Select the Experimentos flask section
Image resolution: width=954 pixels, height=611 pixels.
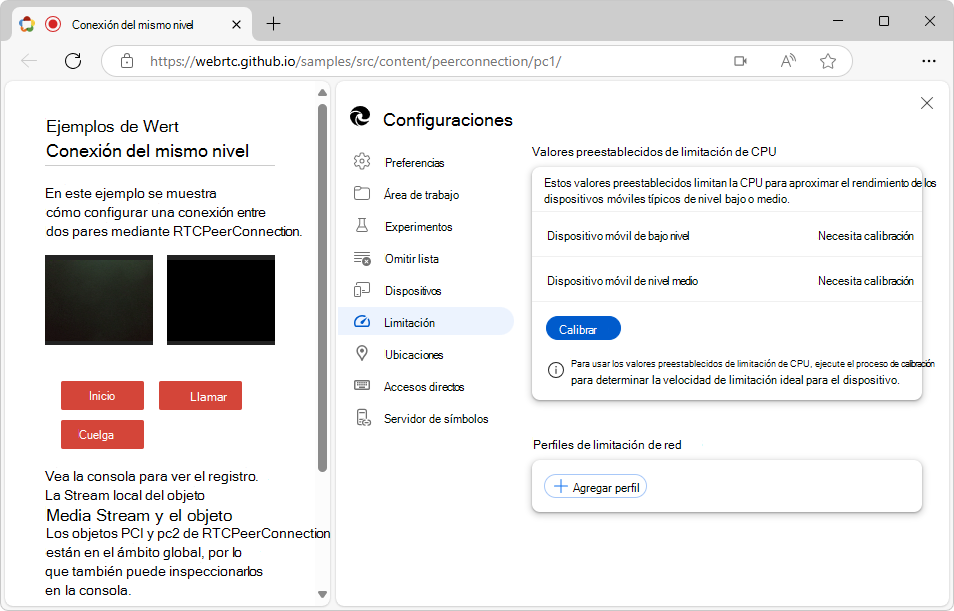(x=418, y=226)
